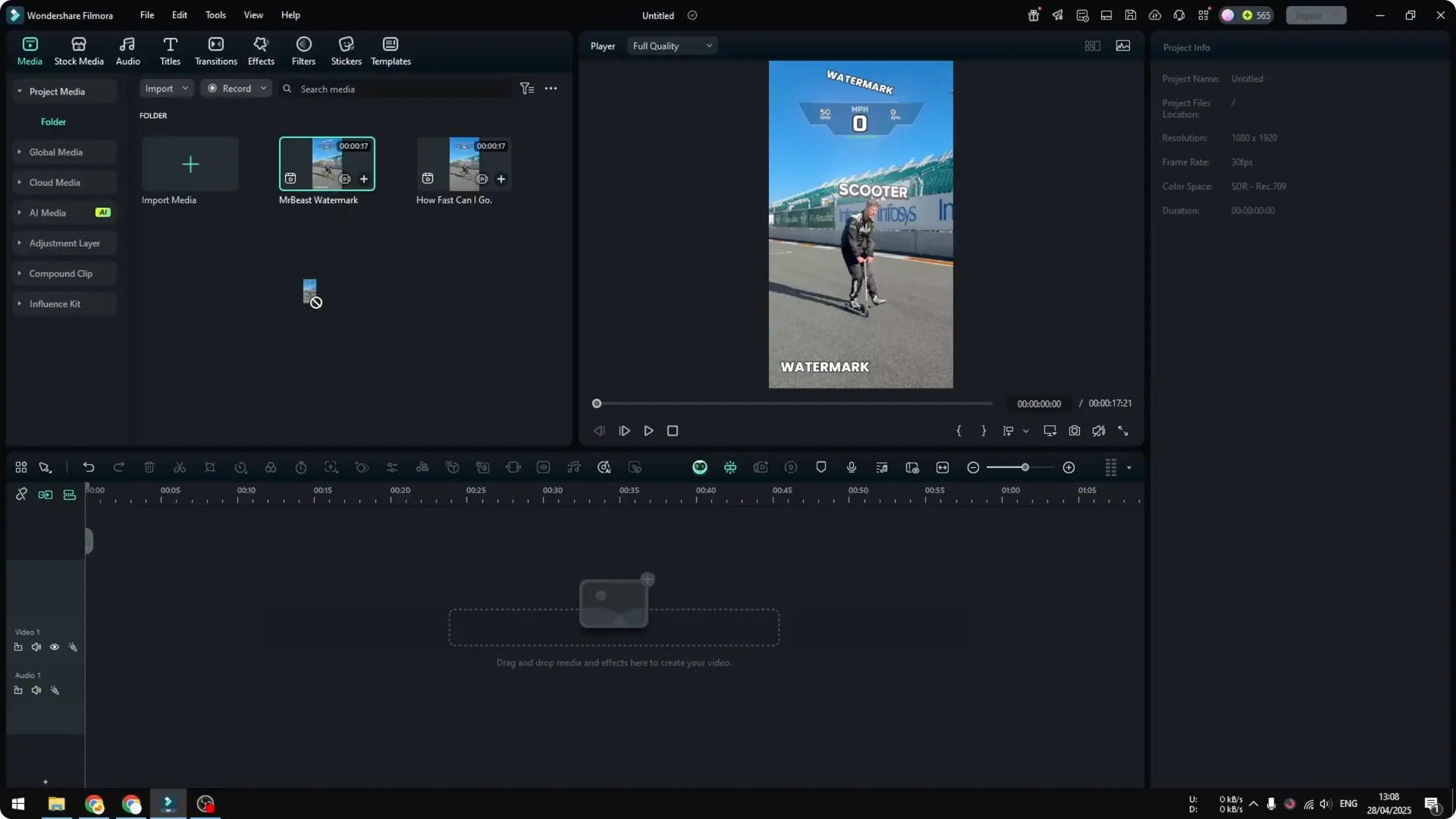The width and height of the screenshot is (1456, 819).
Task: Select the MrBeast Watermark clip thumbnail
Action: (327, 163)
